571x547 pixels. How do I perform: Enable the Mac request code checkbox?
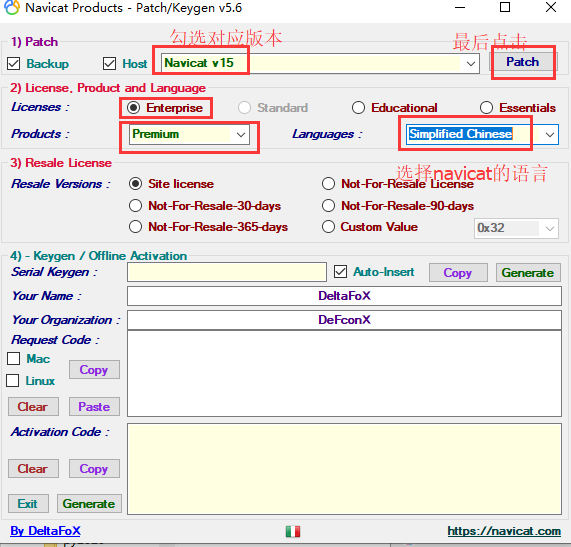click(14, 358)
